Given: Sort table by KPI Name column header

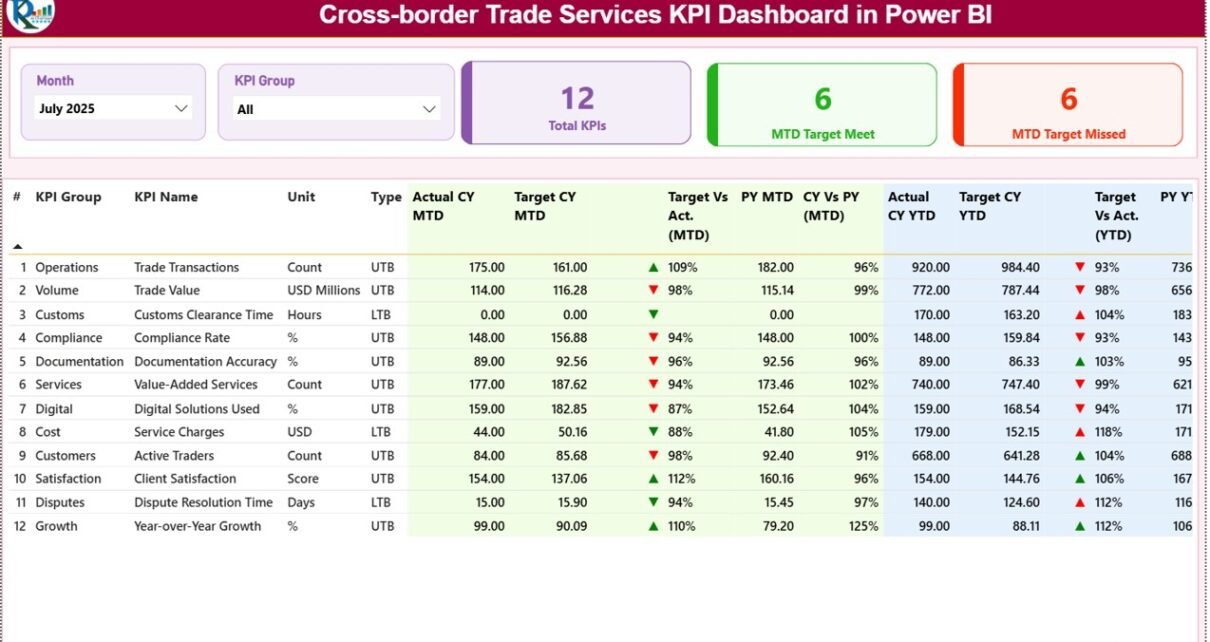Looking at the screenshot, I should [166, 197].
